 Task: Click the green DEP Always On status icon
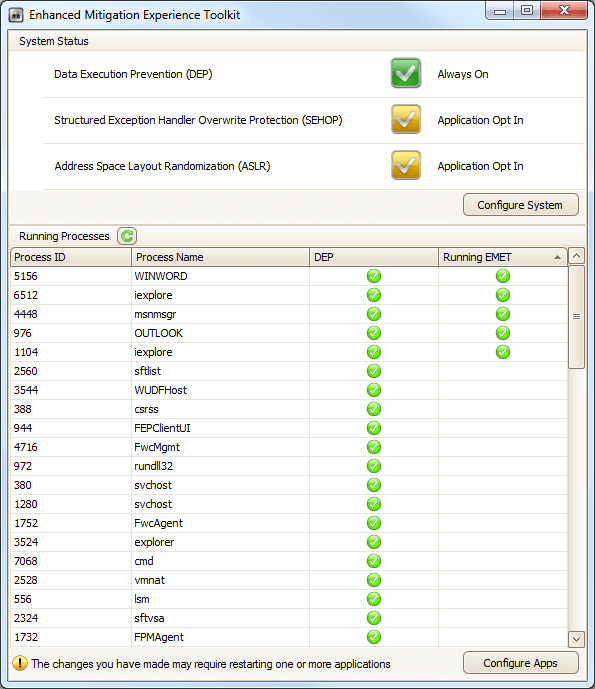[x=406, y=73]
